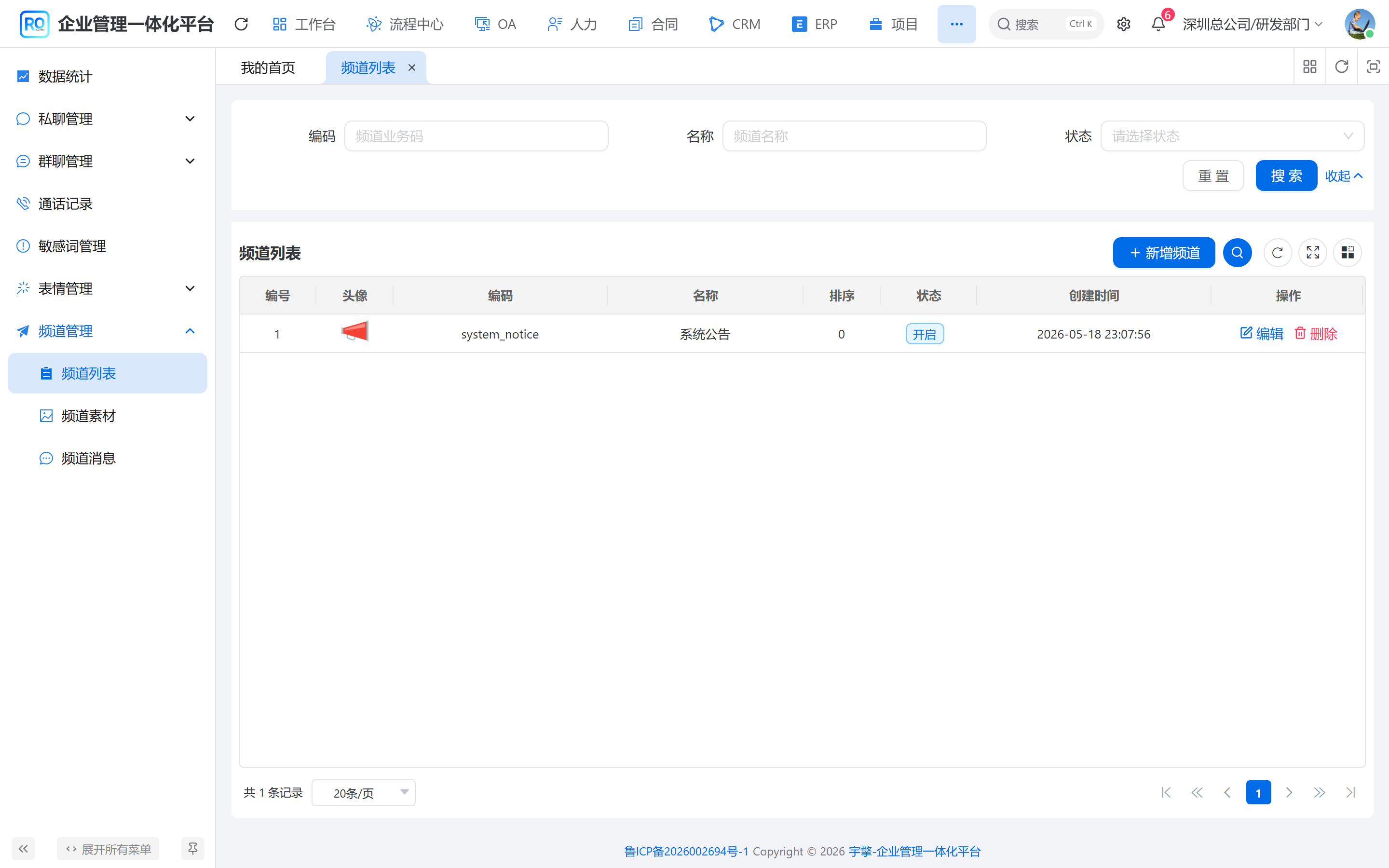Open the 人力 module
The width and height of the screenshot is (1389, 868).
[x=572, y=24]
